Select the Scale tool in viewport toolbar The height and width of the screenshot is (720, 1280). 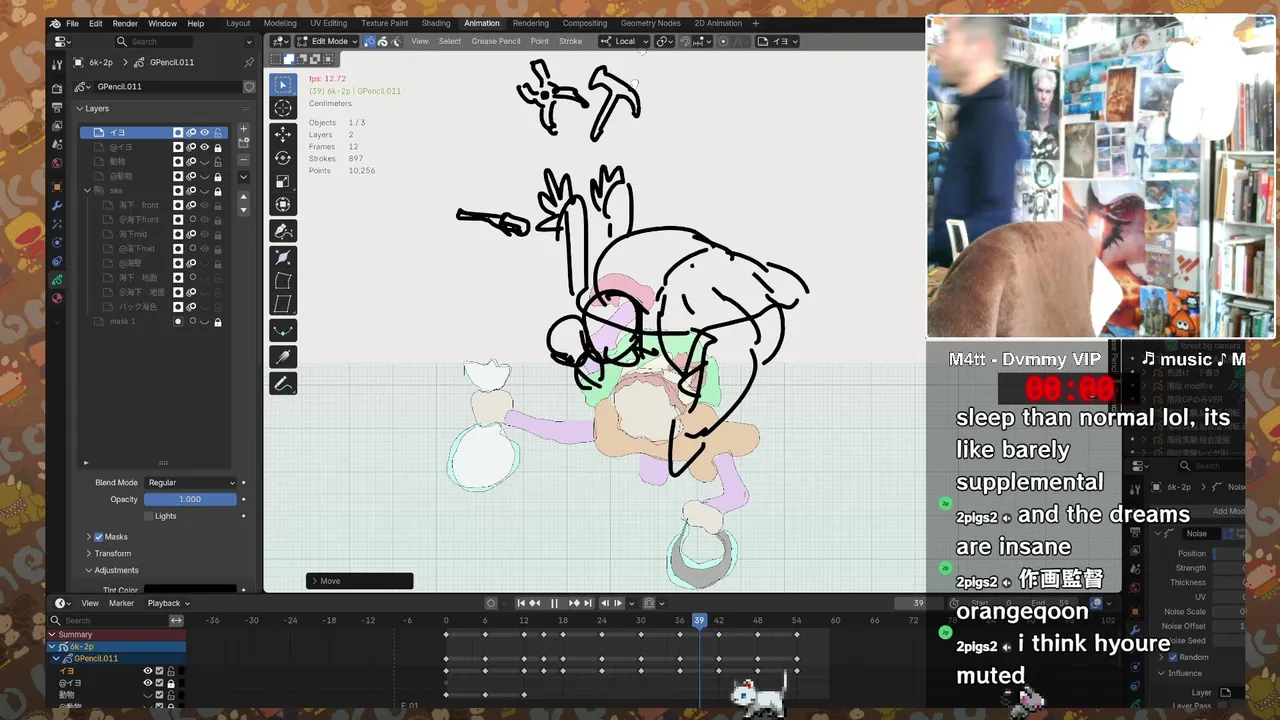tap(283, 181)
